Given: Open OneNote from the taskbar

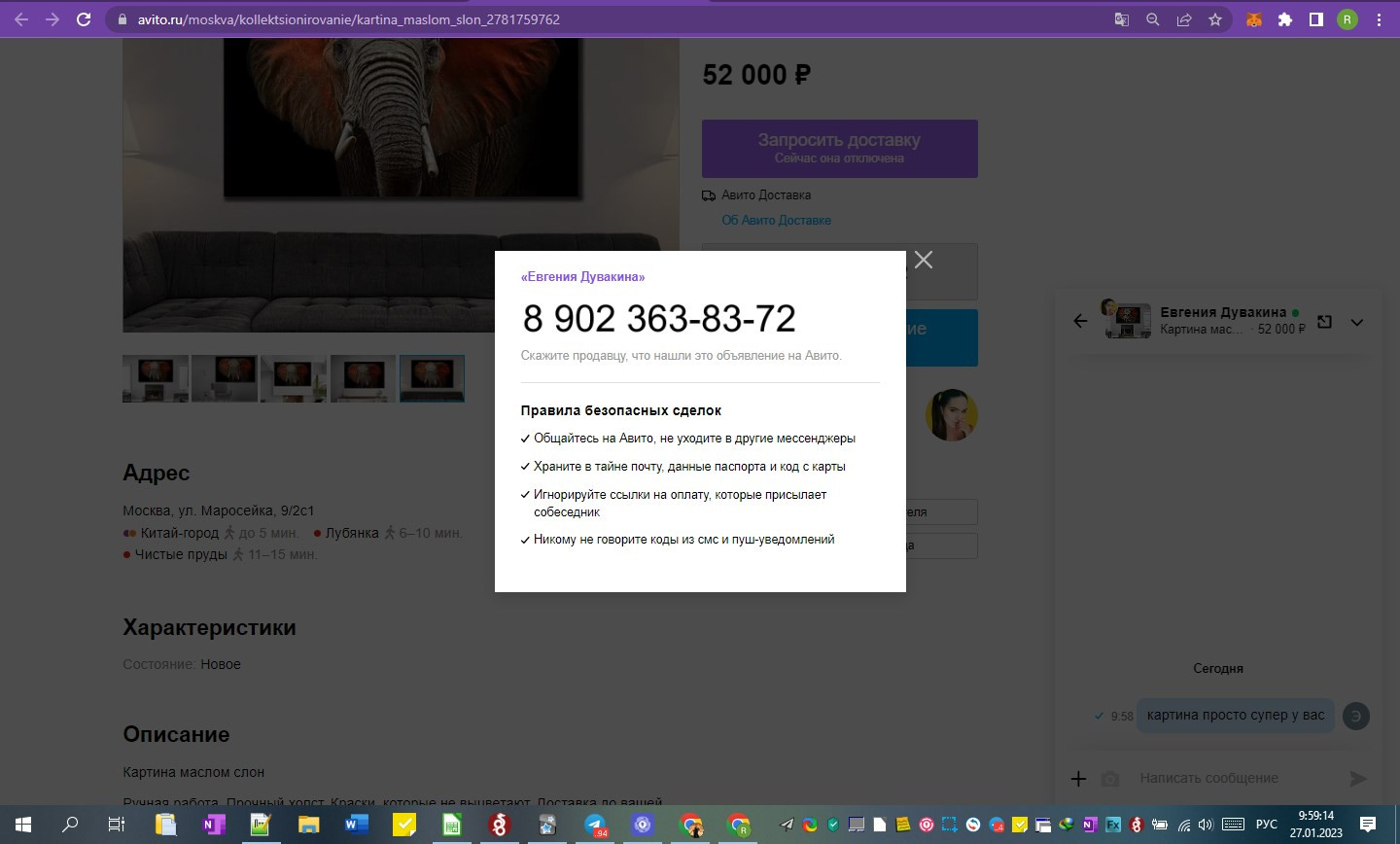Looking at the screenshot, I should coord(213,825).
